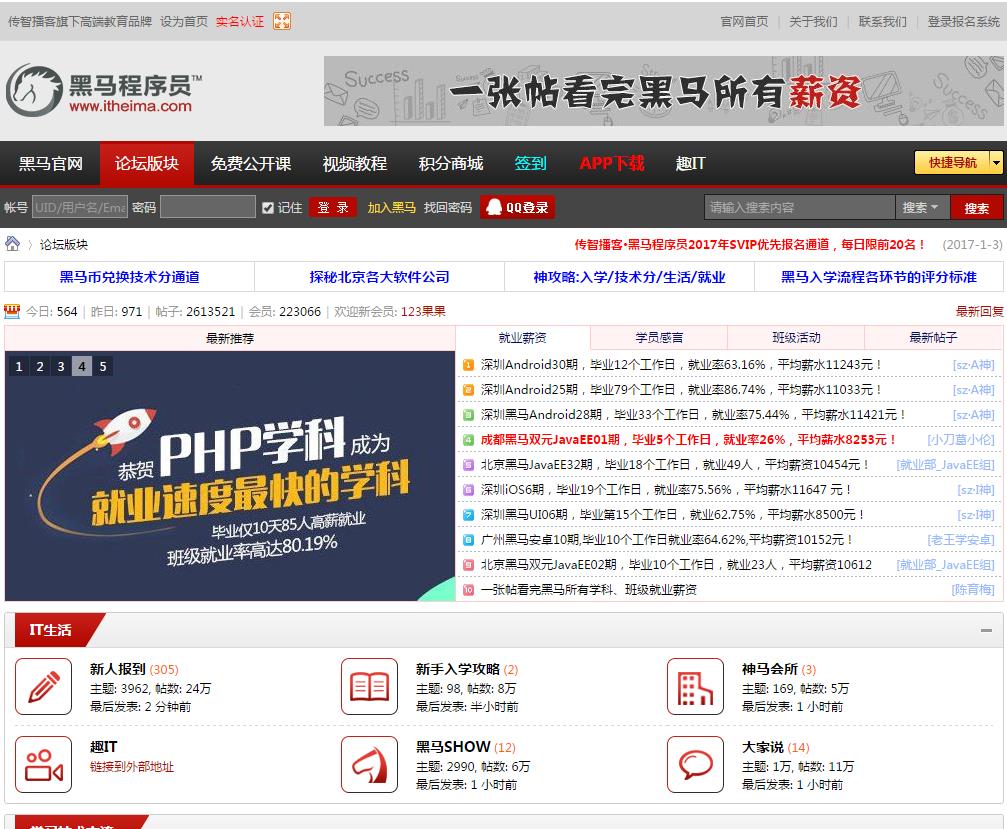Open 视频教程 menu item
Viewport: 1007px width, 829px height.
tap(355, 164)
